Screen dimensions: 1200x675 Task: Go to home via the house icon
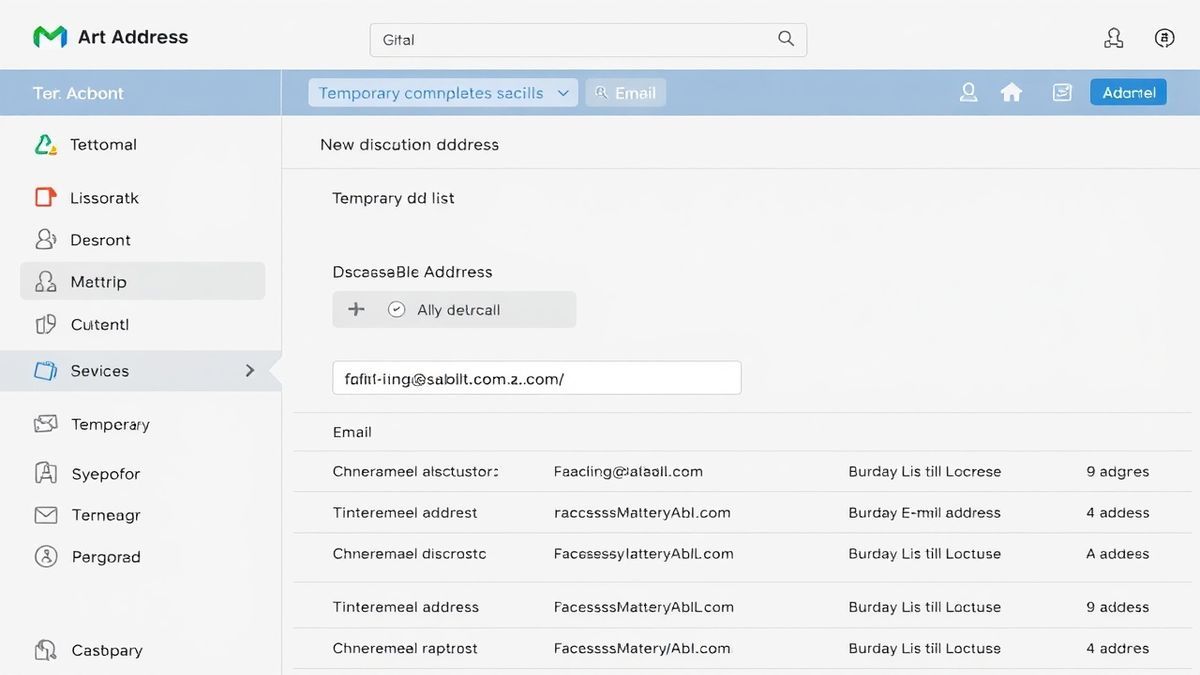click(1012, 92)
